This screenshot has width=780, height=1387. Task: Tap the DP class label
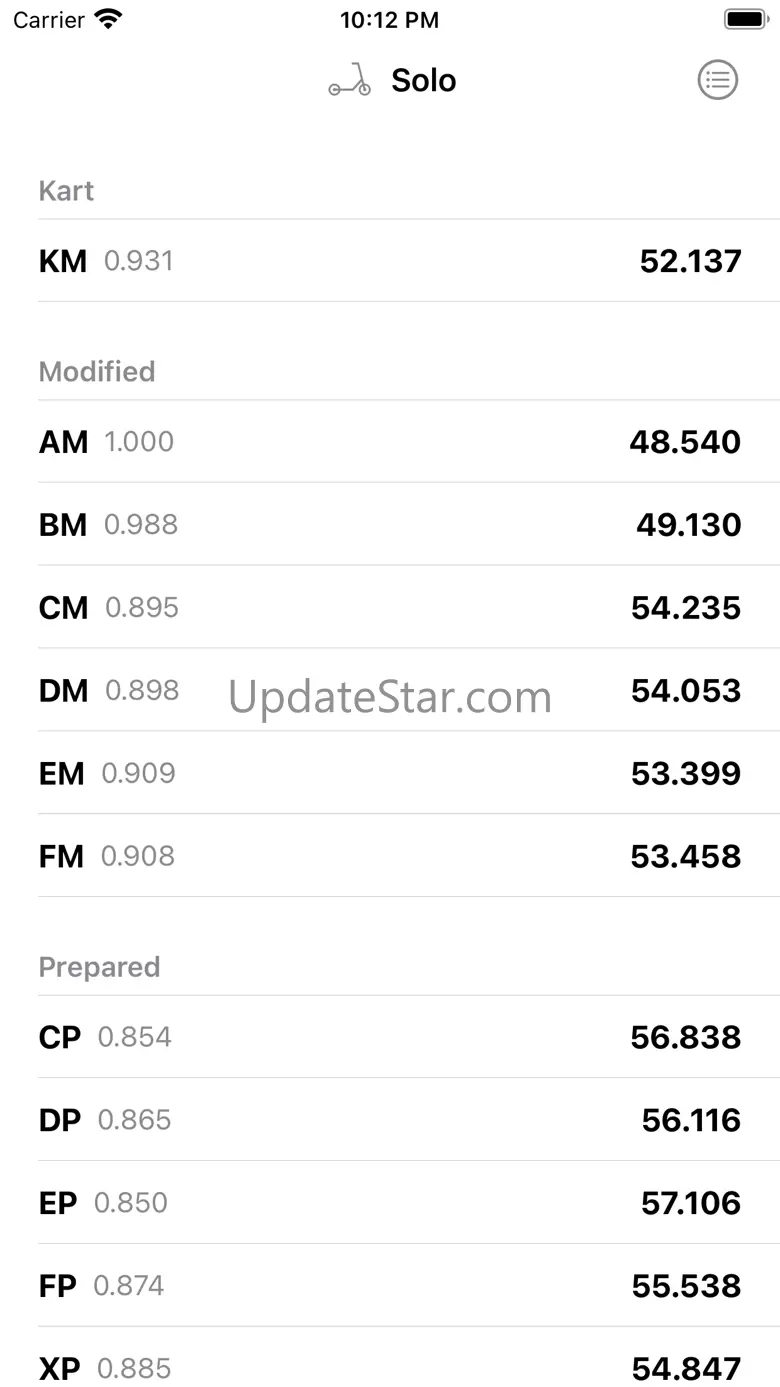[x=60, y=1120]
